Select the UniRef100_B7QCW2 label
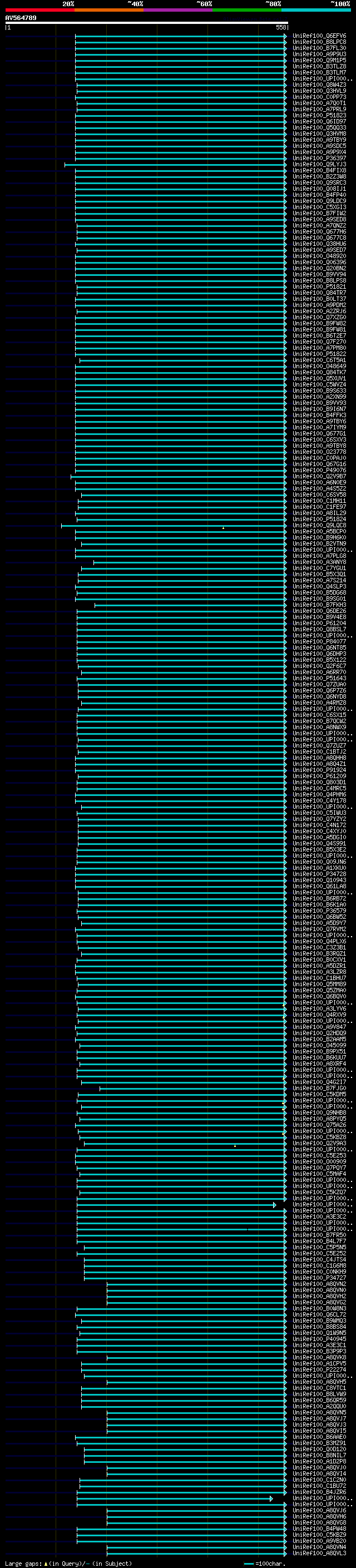This screenshot has height=1568, width=356. [319, 721]
